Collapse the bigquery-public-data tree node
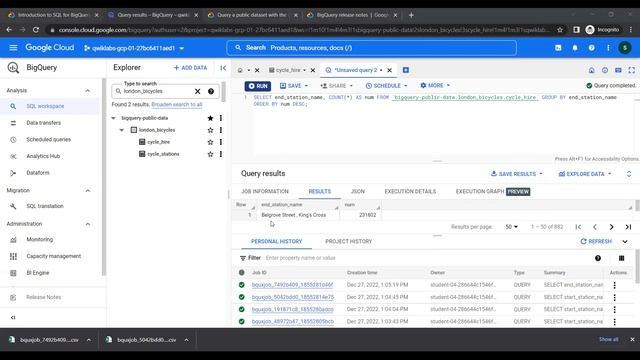640x360 pixels. click(113, 118)
